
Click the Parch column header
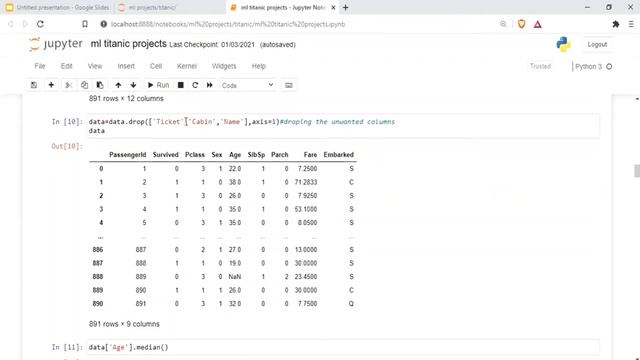click(x=280, y=155)
